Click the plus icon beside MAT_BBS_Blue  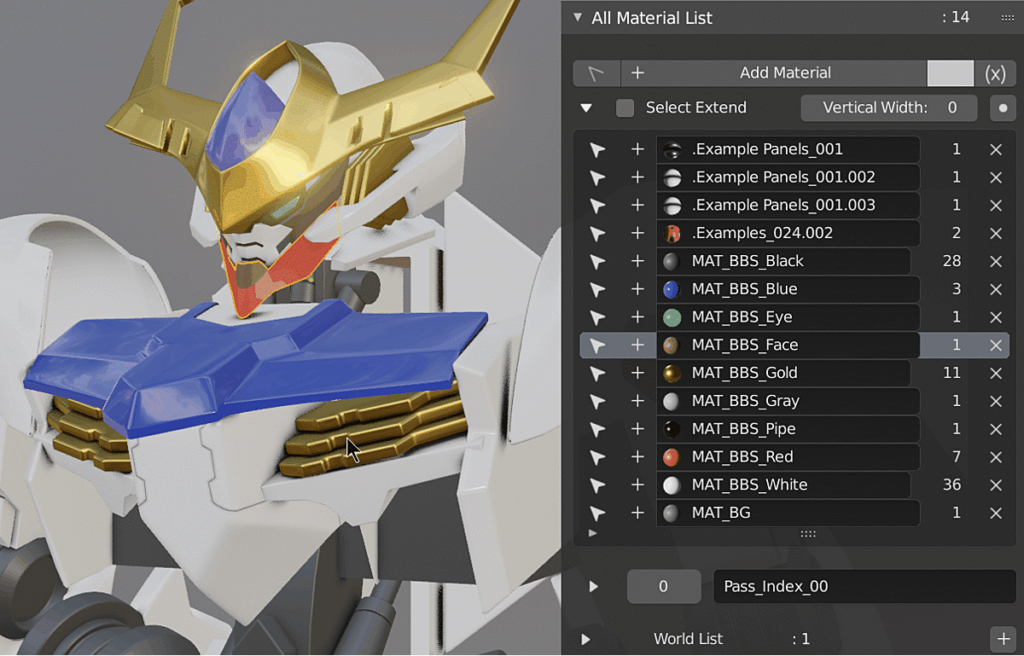click(x=637, y=289)
